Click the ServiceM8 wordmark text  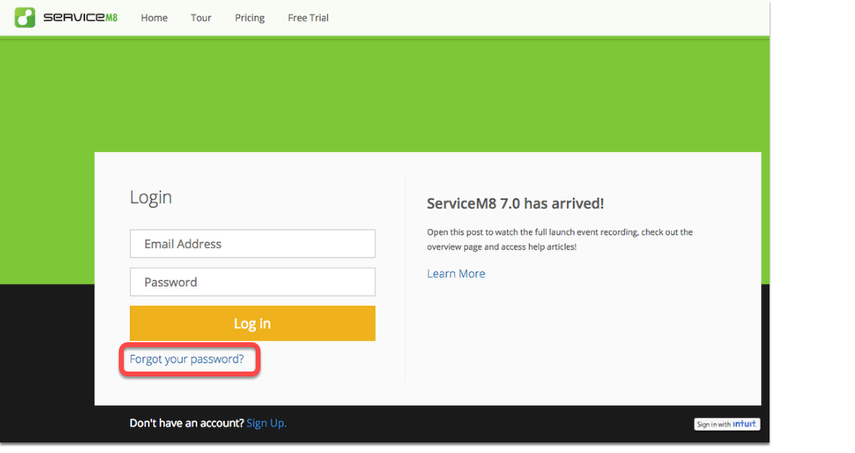tap(80, 17)
